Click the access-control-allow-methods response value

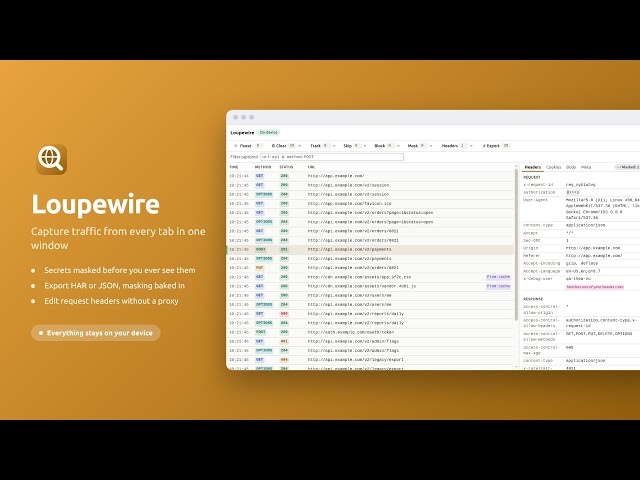pos(599,334)
